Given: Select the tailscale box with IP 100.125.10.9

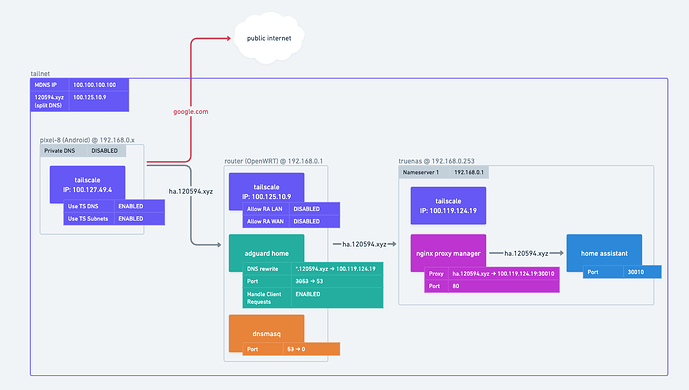Looking at the screenshot, I should [266, 191].
